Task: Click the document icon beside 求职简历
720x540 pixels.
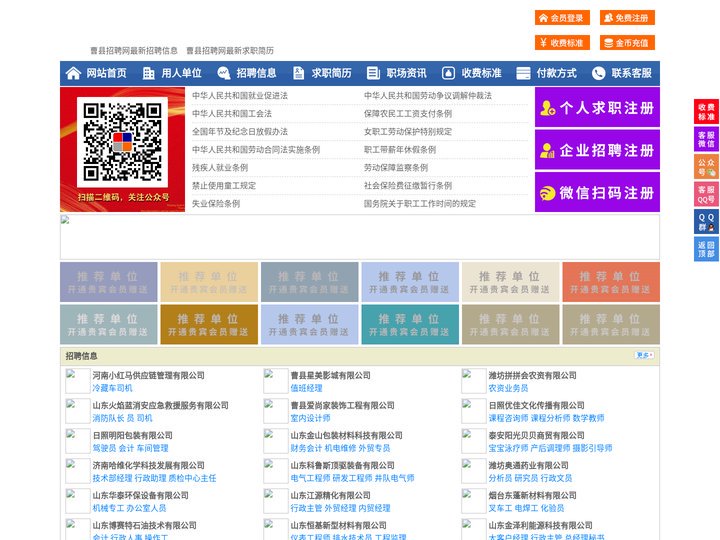Action: click(x=298, y=73)
